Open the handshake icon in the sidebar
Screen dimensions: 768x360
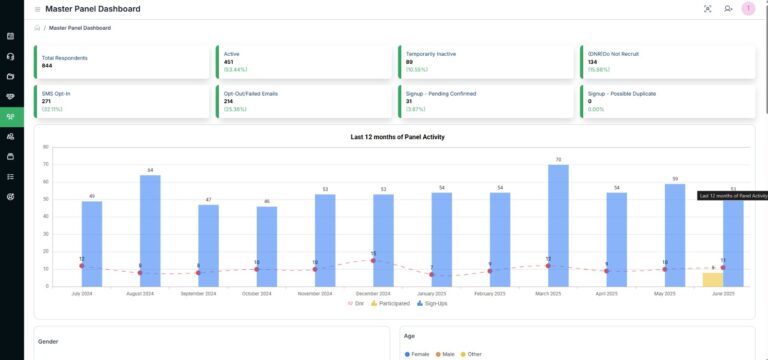11,96
